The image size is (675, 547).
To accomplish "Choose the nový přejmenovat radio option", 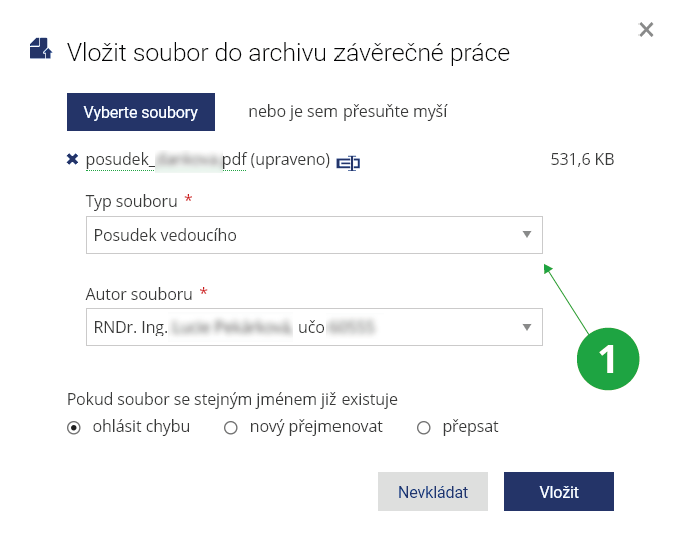I will [x=231, y=428].
